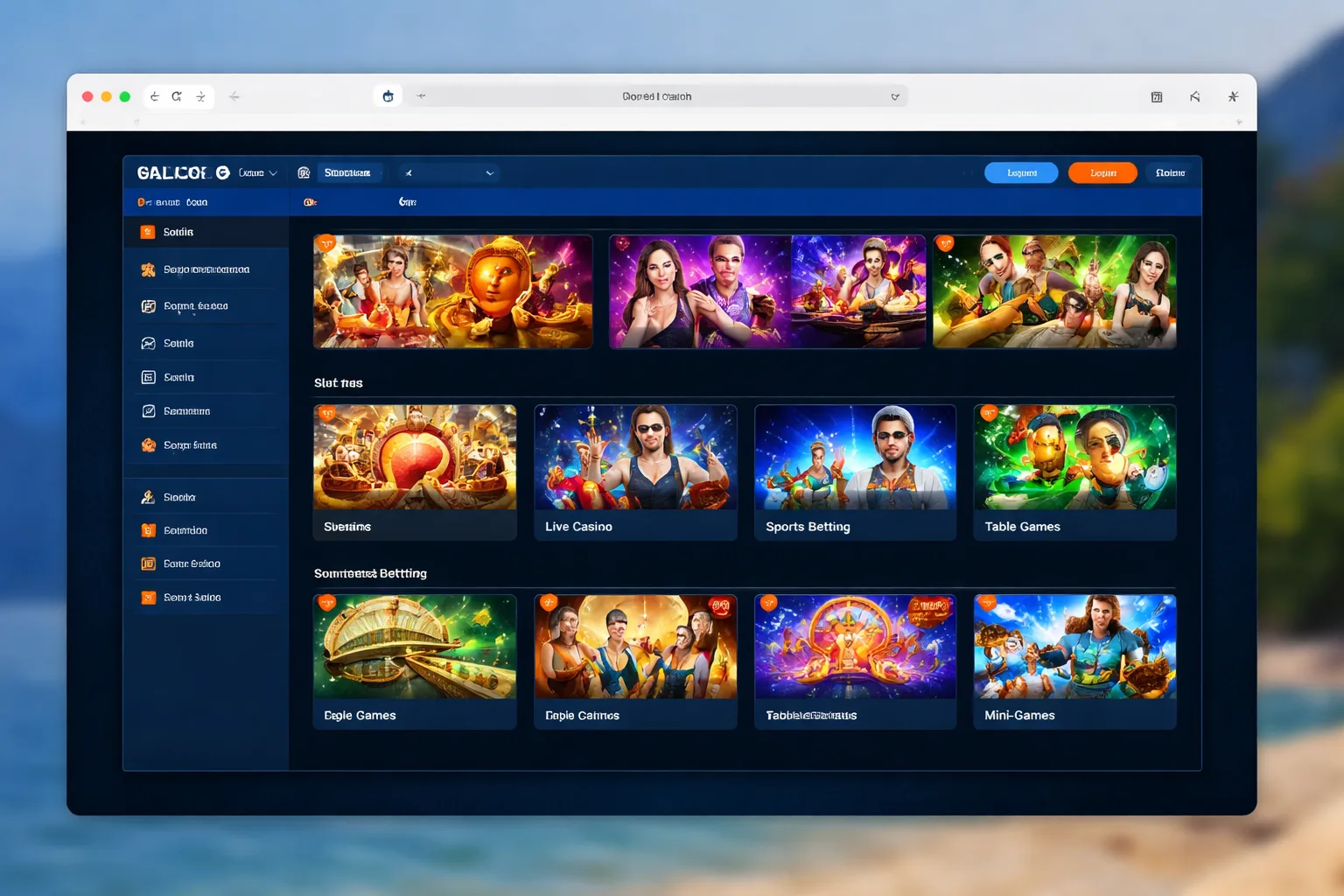Screen dimensions: 1344x896
Task: Open the dropdown beside the GALCOE logo
Action: (x=258, y=173)
